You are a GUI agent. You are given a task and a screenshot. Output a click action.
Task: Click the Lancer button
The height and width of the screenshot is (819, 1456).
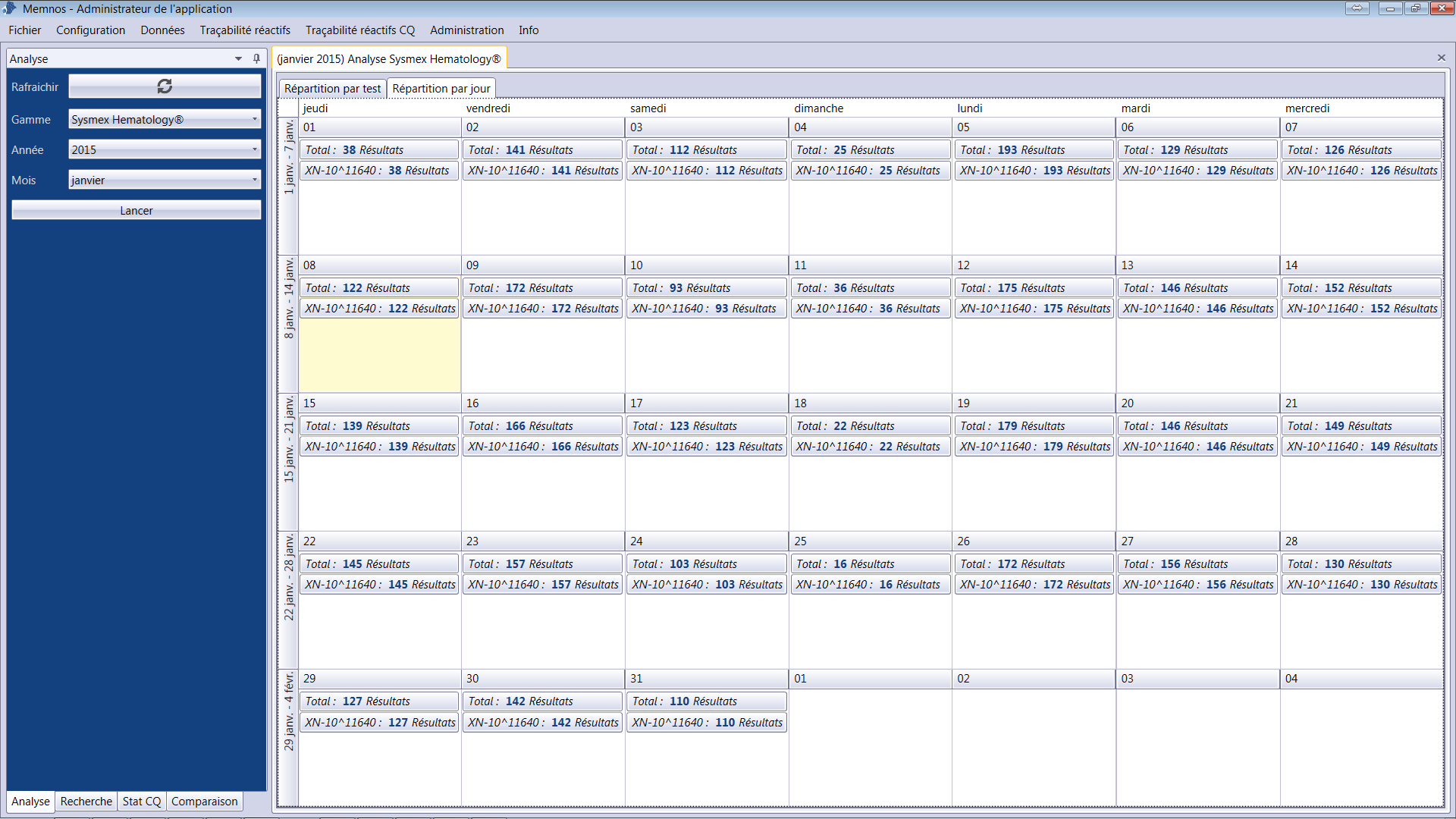[x=136, y=210]
